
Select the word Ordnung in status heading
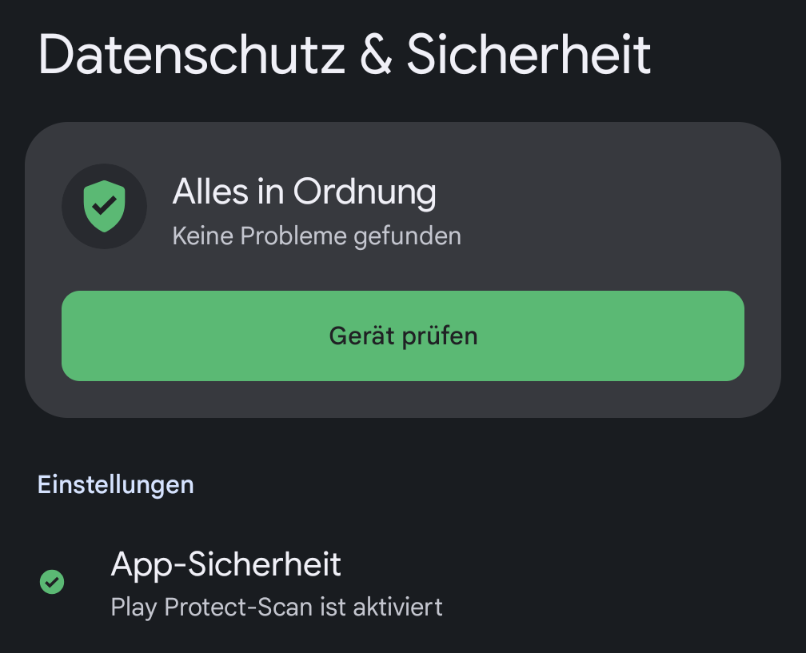364,191
